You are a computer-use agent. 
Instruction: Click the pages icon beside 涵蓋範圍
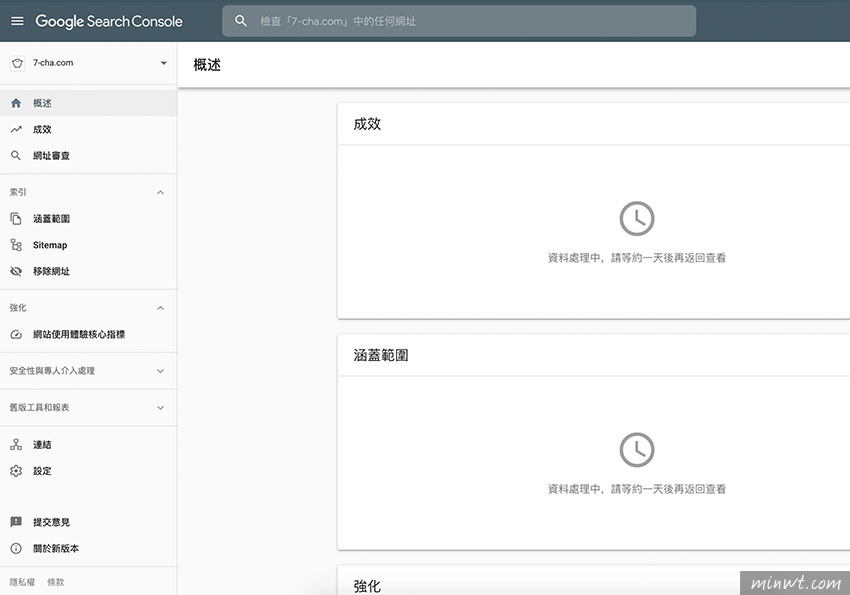tap(16, 218)
